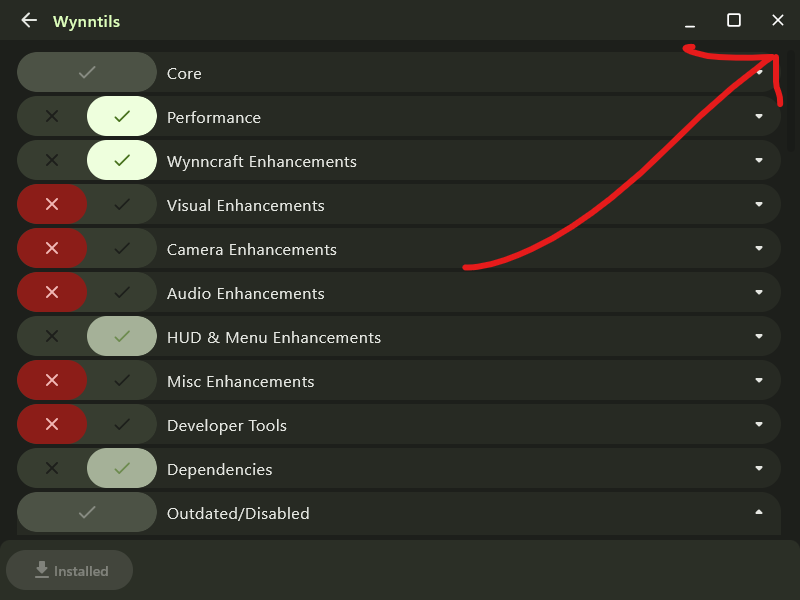This screenshot has width=800, height=600.
Task: Click the Wynntils title text
Action: point(86,20)
